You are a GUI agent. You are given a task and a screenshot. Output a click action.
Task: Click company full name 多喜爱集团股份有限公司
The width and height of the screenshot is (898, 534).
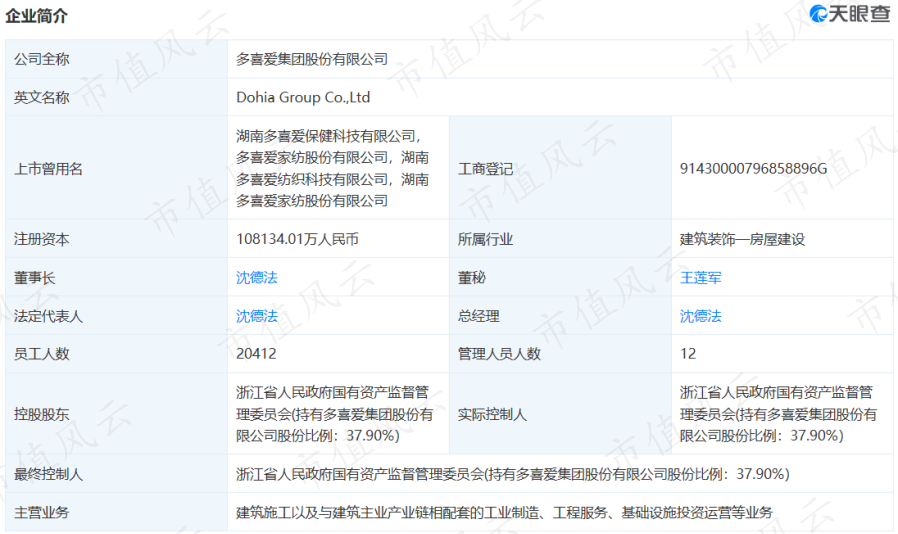click(312, 59)
